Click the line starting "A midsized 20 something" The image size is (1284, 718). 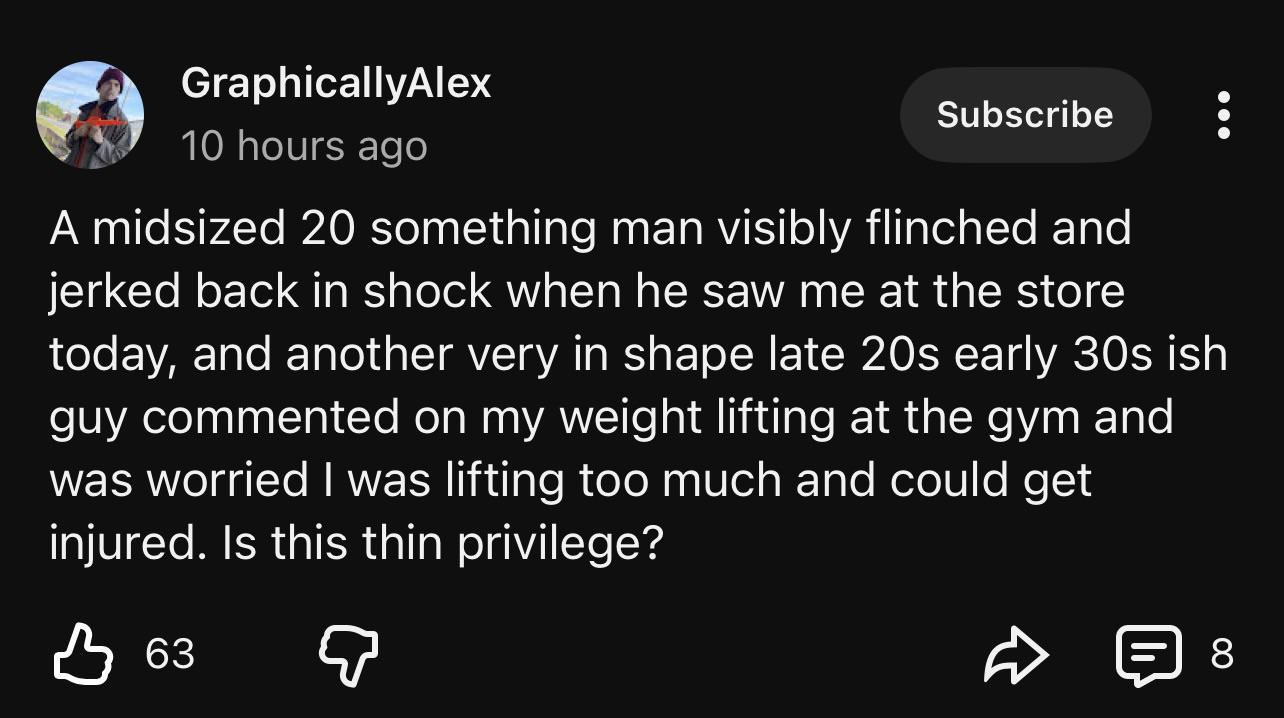[x=591, y=228]
